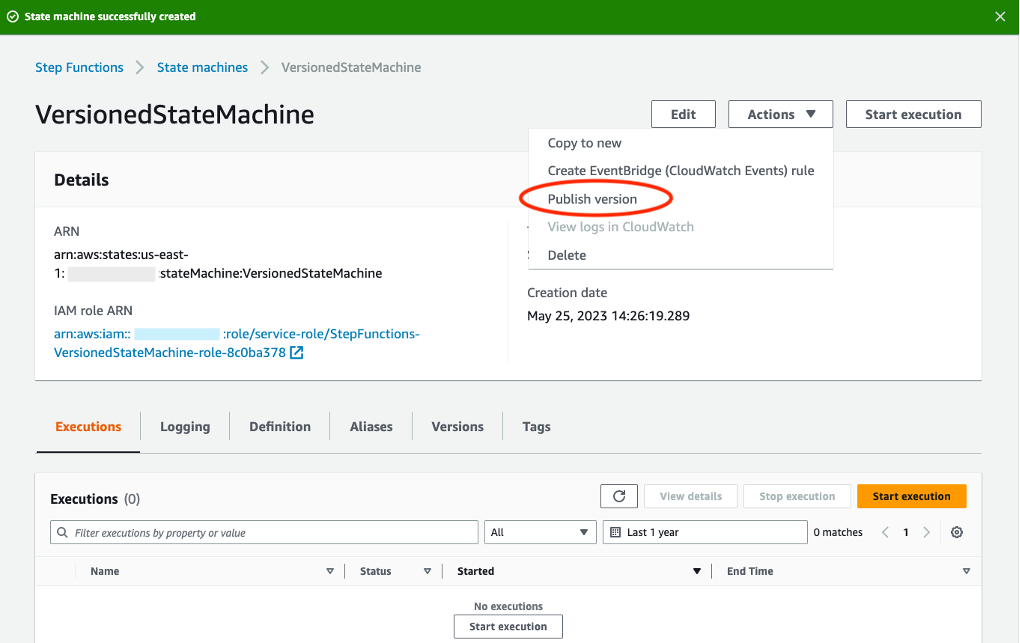This screenshot has height=643, width=1020.
Task: Click the search magnifier in filter box
Action: (x=62, y=532)
